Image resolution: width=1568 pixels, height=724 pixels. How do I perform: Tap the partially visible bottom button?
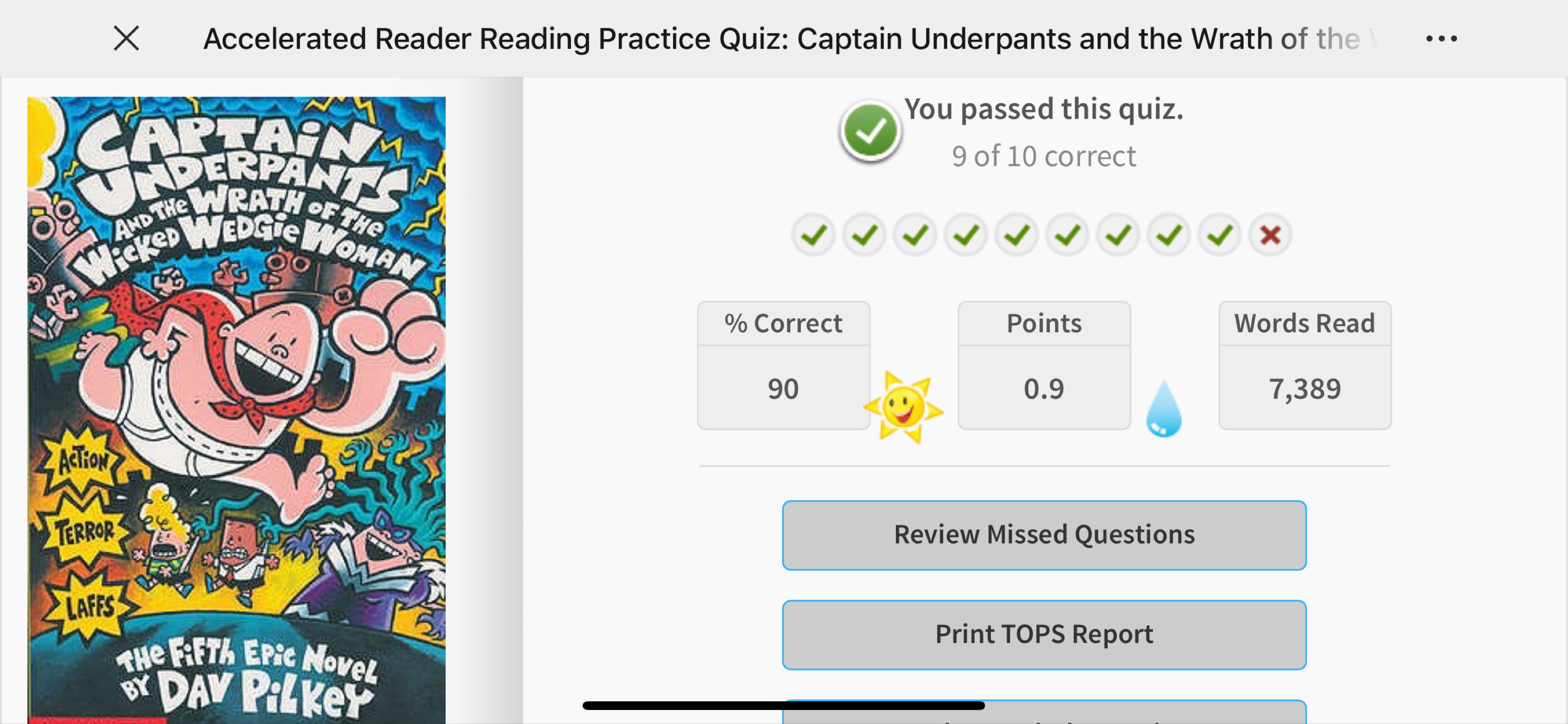(1044, 712)
